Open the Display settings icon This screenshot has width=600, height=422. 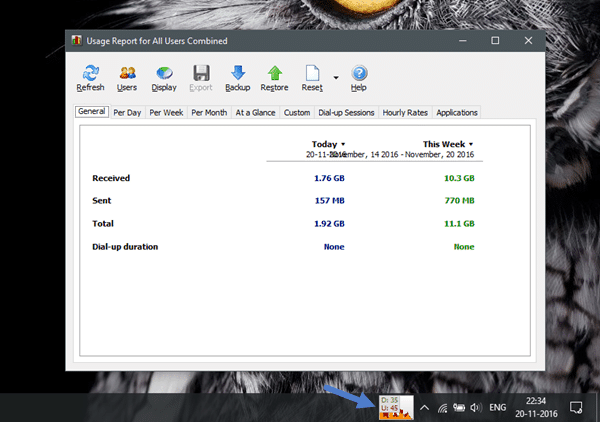164,73
